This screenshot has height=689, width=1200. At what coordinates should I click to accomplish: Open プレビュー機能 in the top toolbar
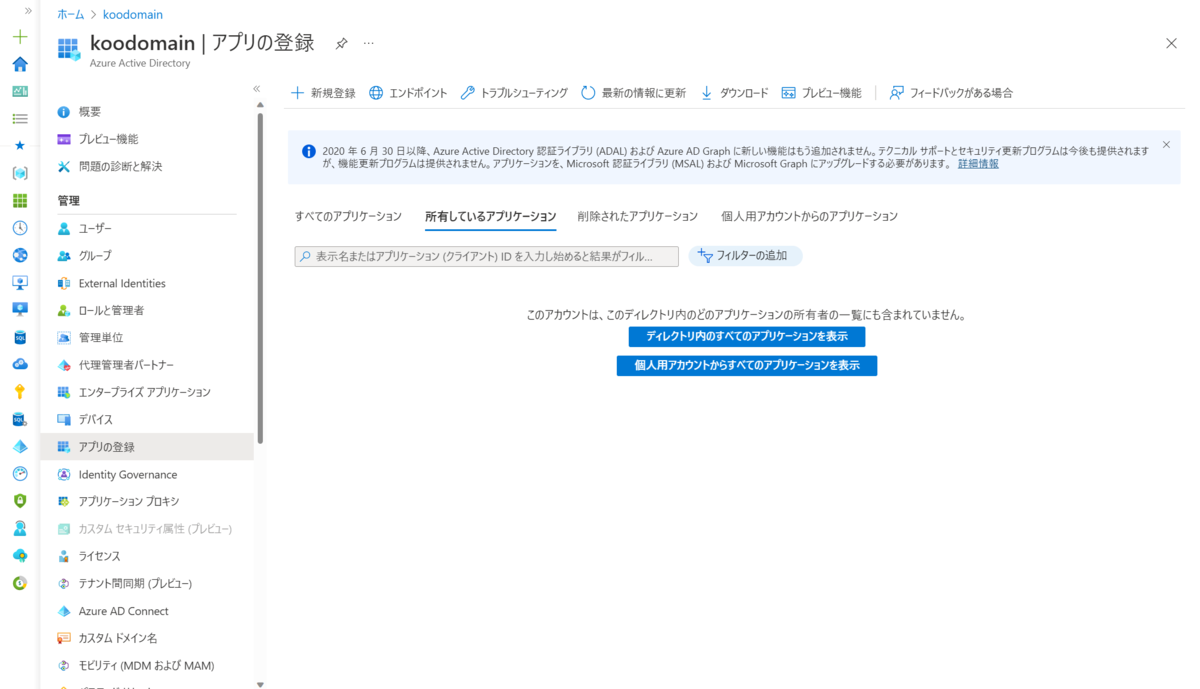click(x=821, y=93)
